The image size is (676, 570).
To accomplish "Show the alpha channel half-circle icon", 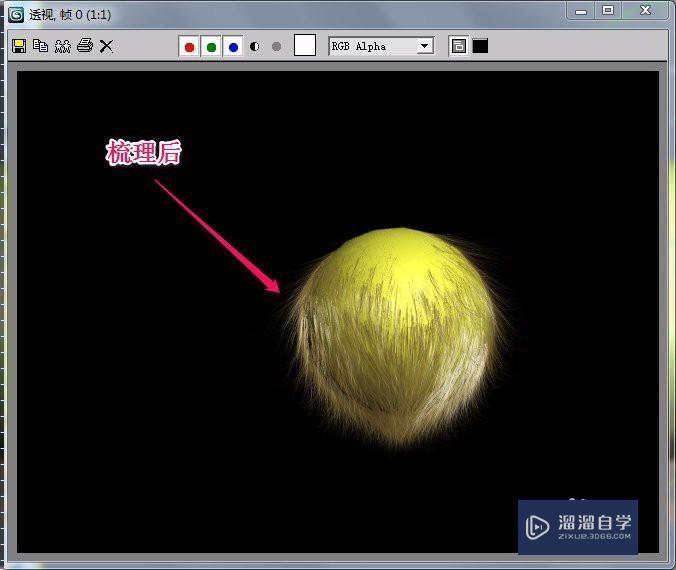I will coord(255,47).
